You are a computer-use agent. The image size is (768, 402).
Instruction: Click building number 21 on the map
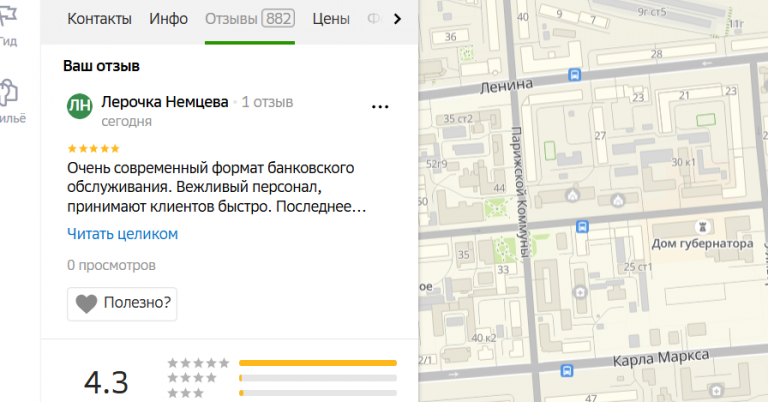pyautogui.click(x=684, y=95)
